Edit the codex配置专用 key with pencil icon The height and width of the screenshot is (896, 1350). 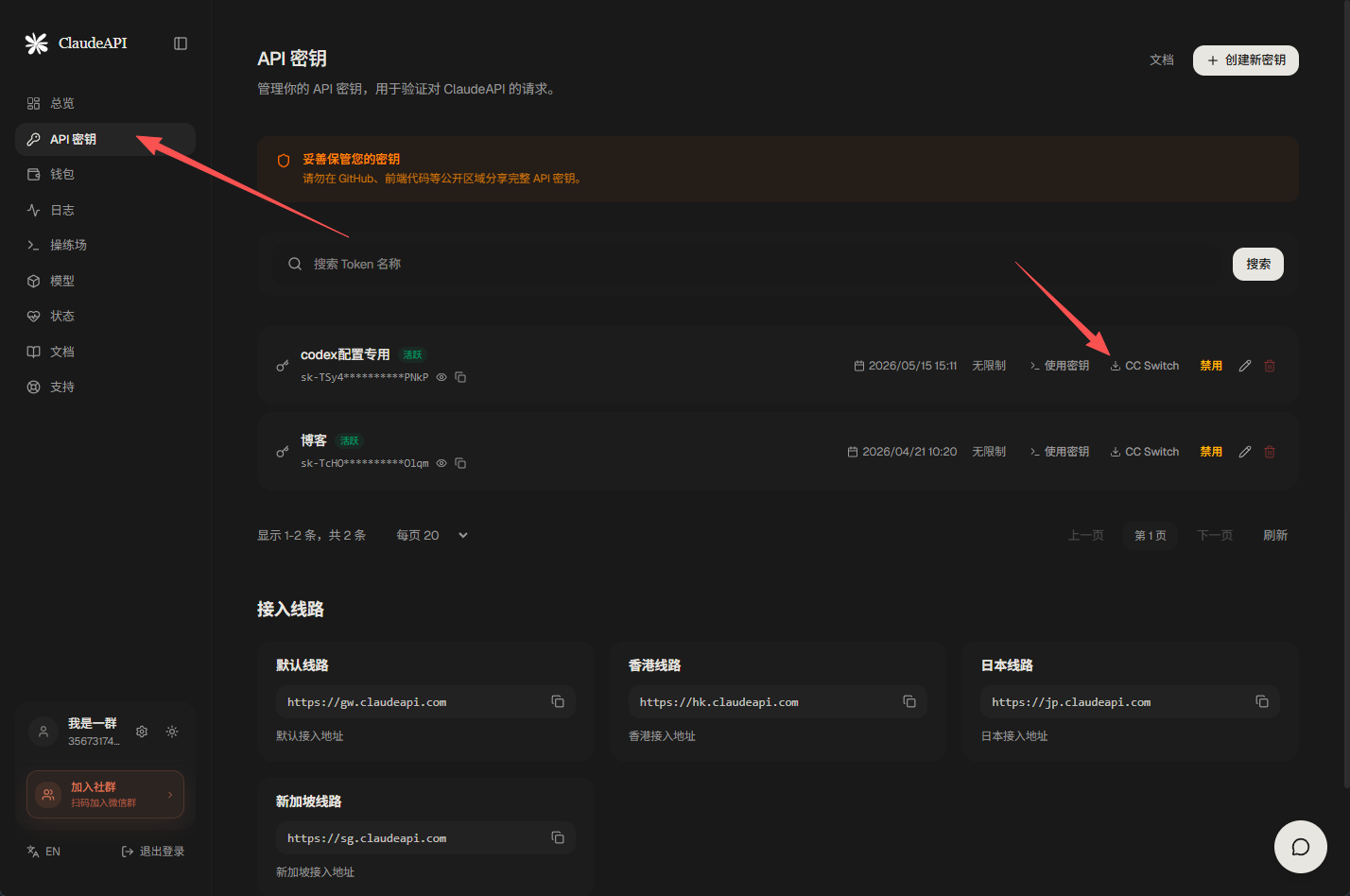[1245, 366]
